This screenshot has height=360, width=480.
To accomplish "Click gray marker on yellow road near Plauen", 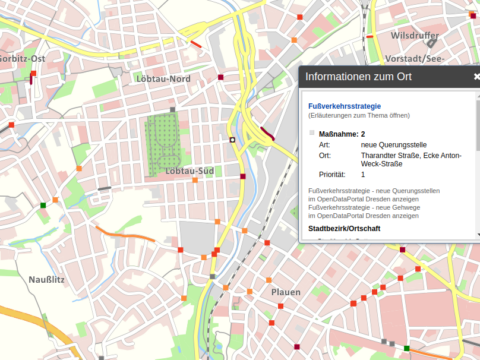I will (212, 276).
